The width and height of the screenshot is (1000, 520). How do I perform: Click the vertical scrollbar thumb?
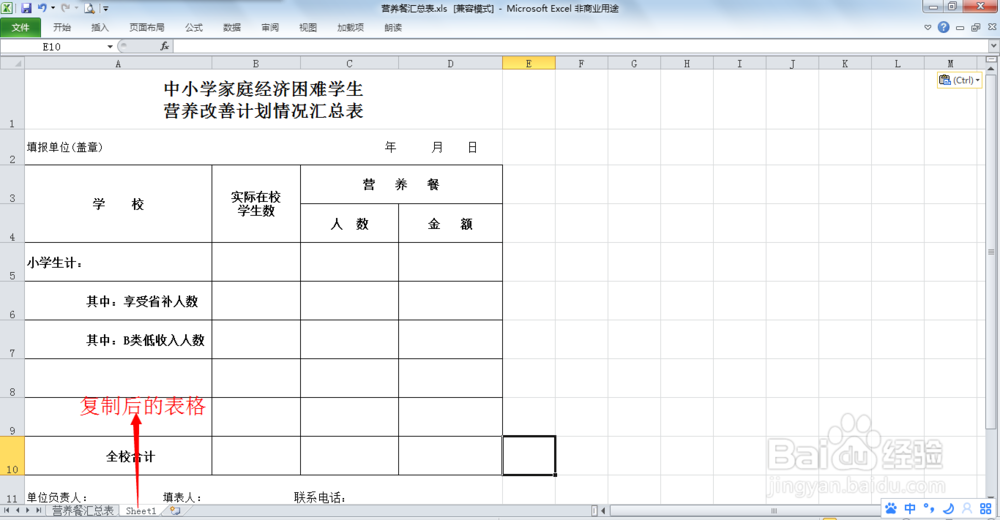[991, 251]
